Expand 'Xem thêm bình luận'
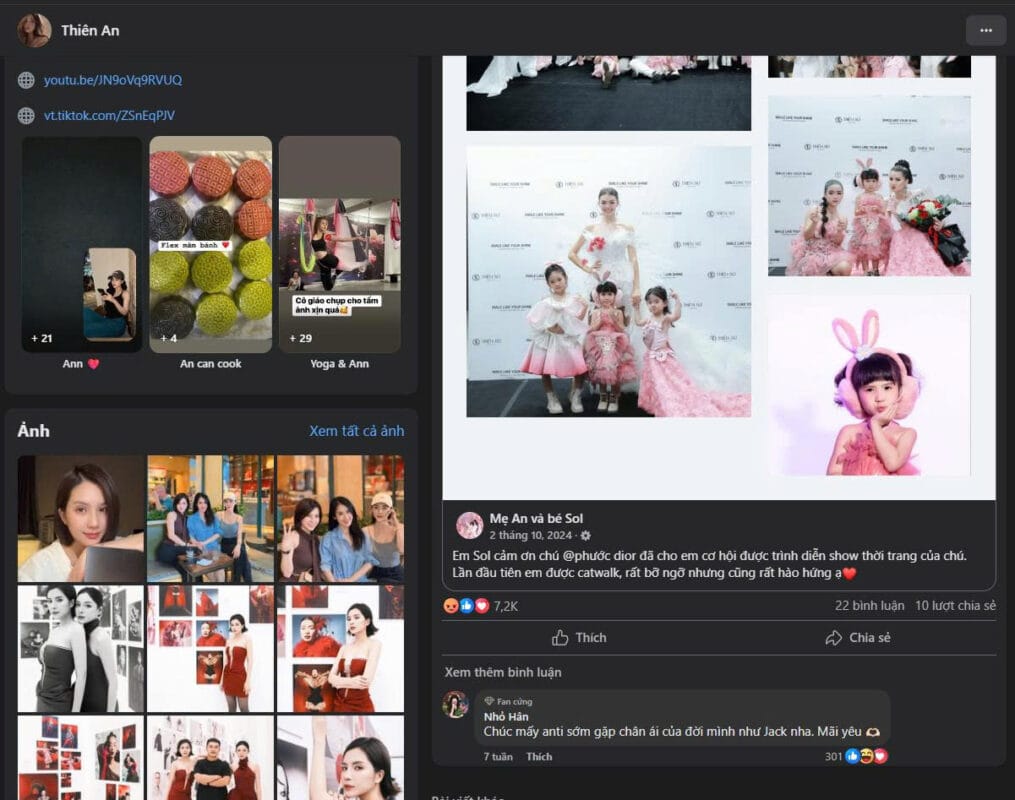 [x=503, y=672]
